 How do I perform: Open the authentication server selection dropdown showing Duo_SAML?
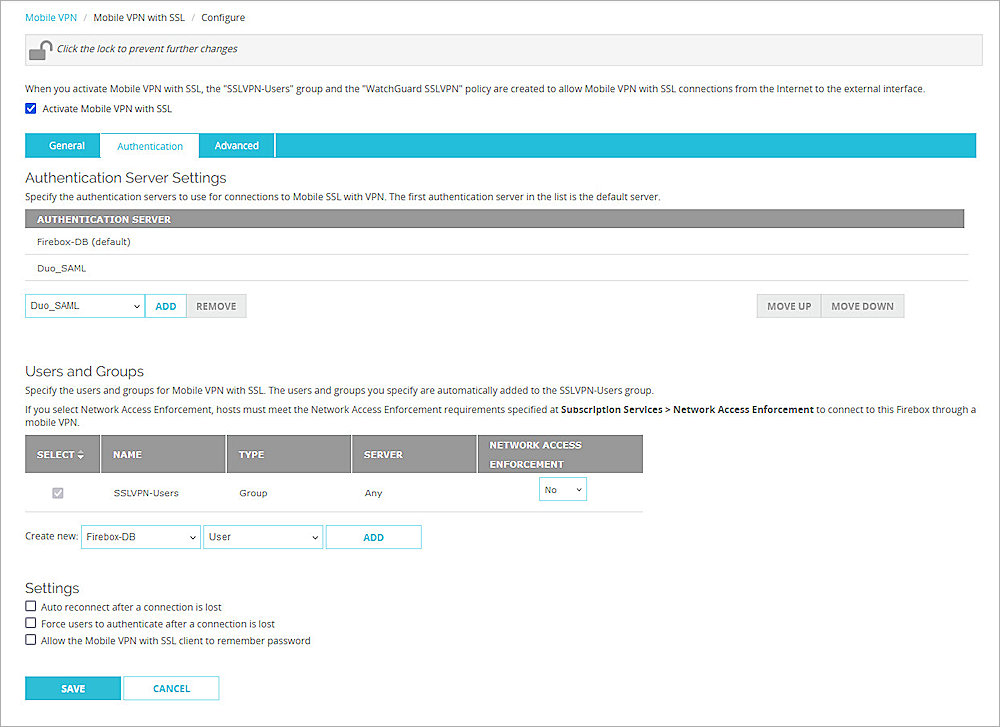(84, 305)
